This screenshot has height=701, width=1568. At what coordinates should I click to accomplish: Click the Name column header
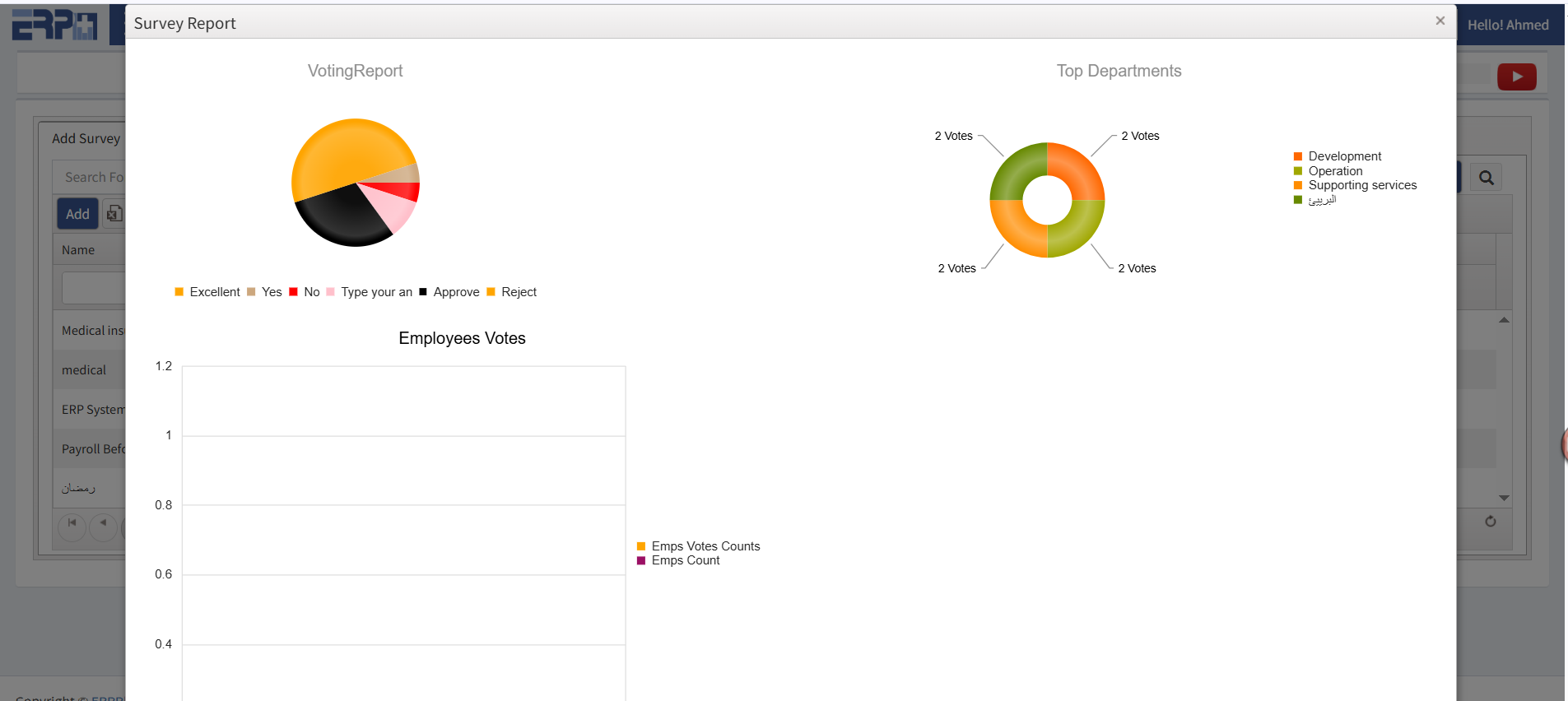click(78, 250)
